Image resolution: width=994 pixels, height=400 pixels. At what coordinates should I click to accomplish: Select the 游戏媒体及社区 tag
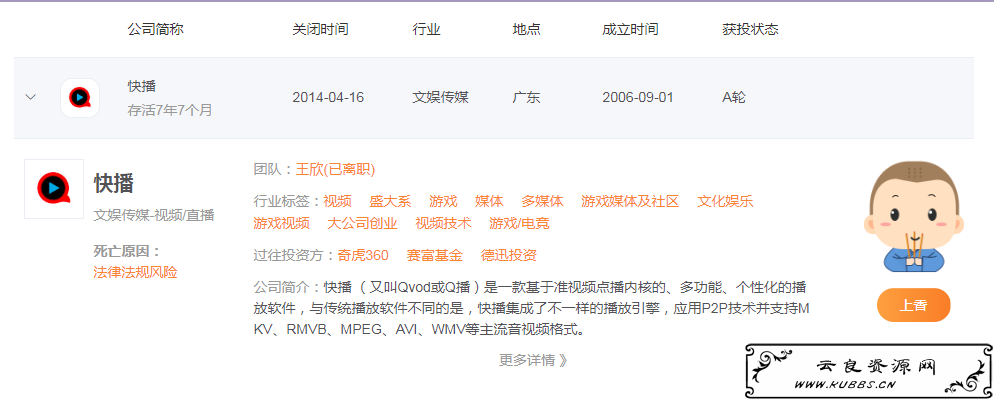(630, 202)
